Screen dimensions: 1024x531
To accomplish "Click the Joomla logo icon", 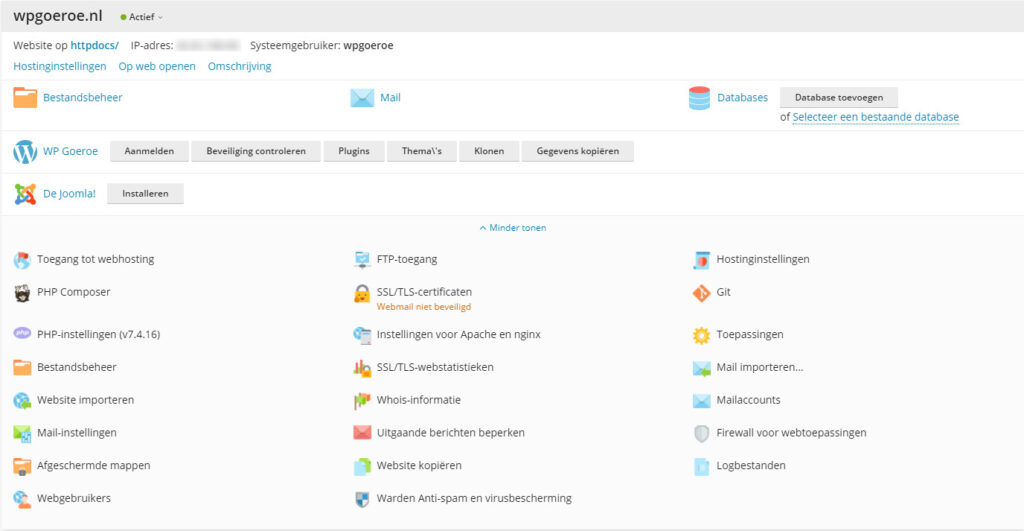I will (x=25, y=194).
